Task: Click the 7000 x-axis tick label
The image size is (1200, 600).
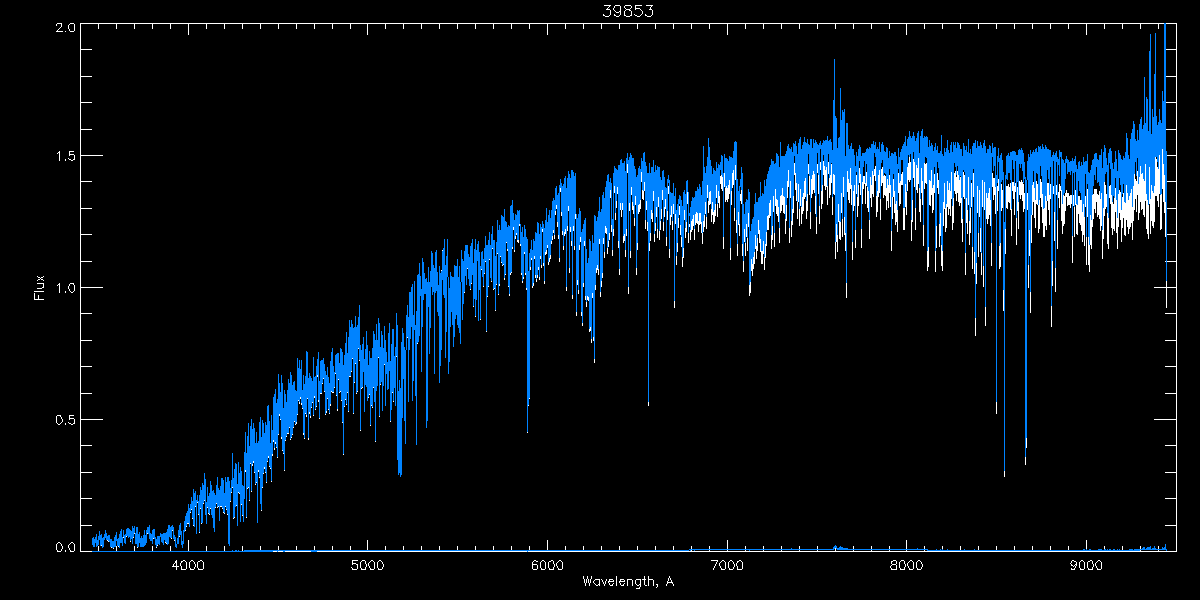Action: click(727, 565)
